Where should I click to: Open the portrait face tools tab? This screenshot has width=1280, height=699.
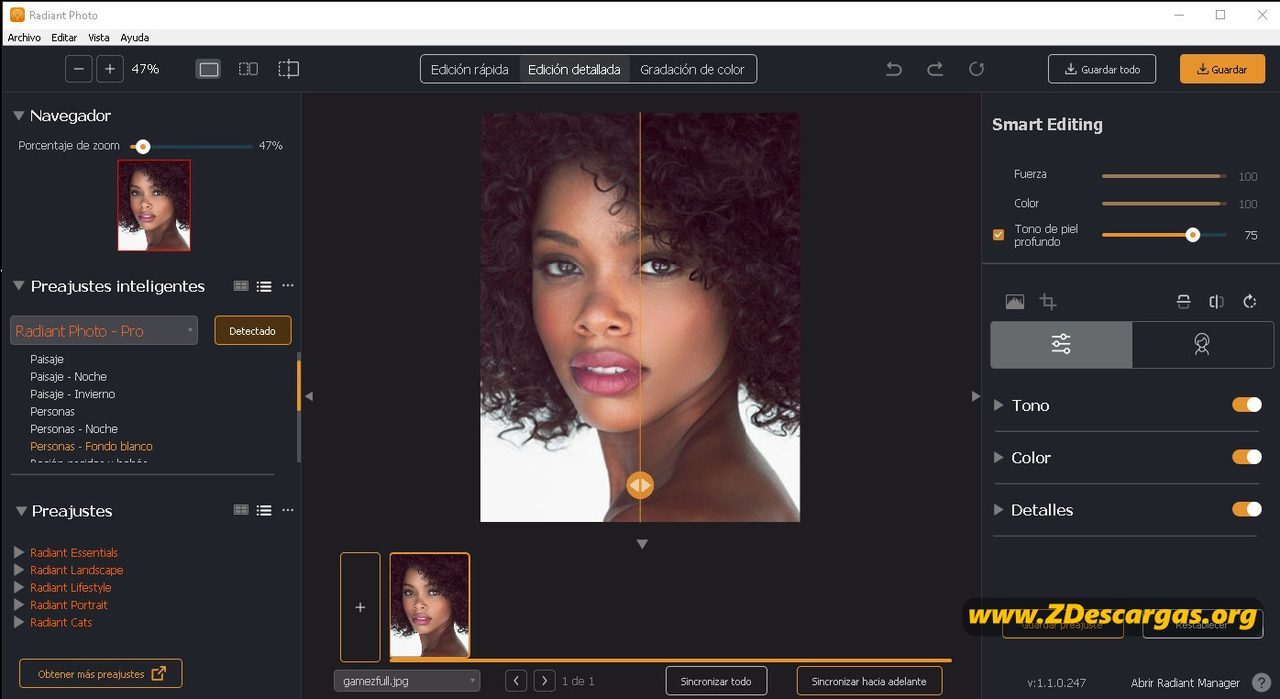pos(1202,344)
